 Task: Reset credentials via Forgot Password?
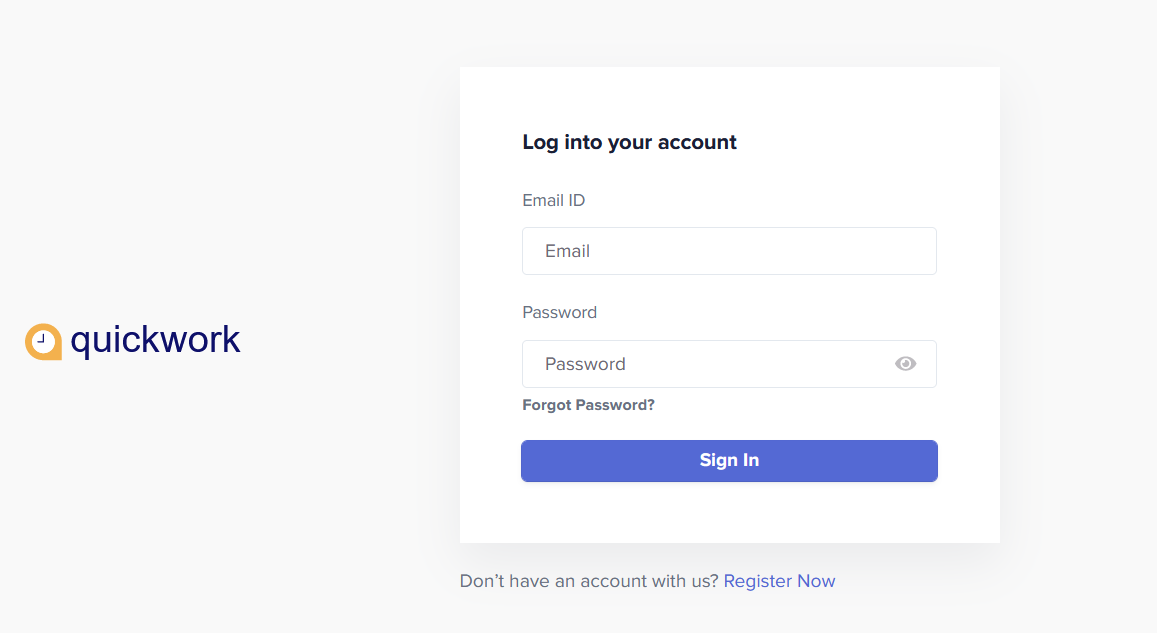(x=588, y=405)
